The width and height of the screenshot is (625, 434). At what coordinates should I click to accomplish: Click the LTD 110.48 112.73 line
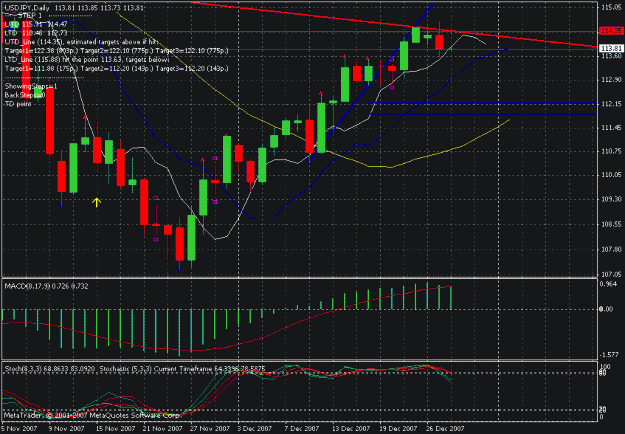pos(36,33)
